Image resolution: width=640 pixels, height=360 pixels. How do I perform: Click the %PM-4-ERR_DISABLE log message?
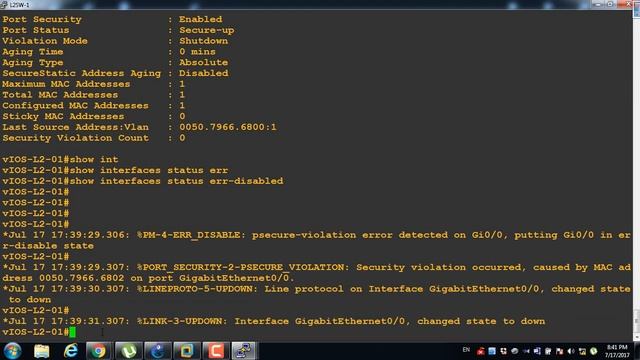click(316, 240)
